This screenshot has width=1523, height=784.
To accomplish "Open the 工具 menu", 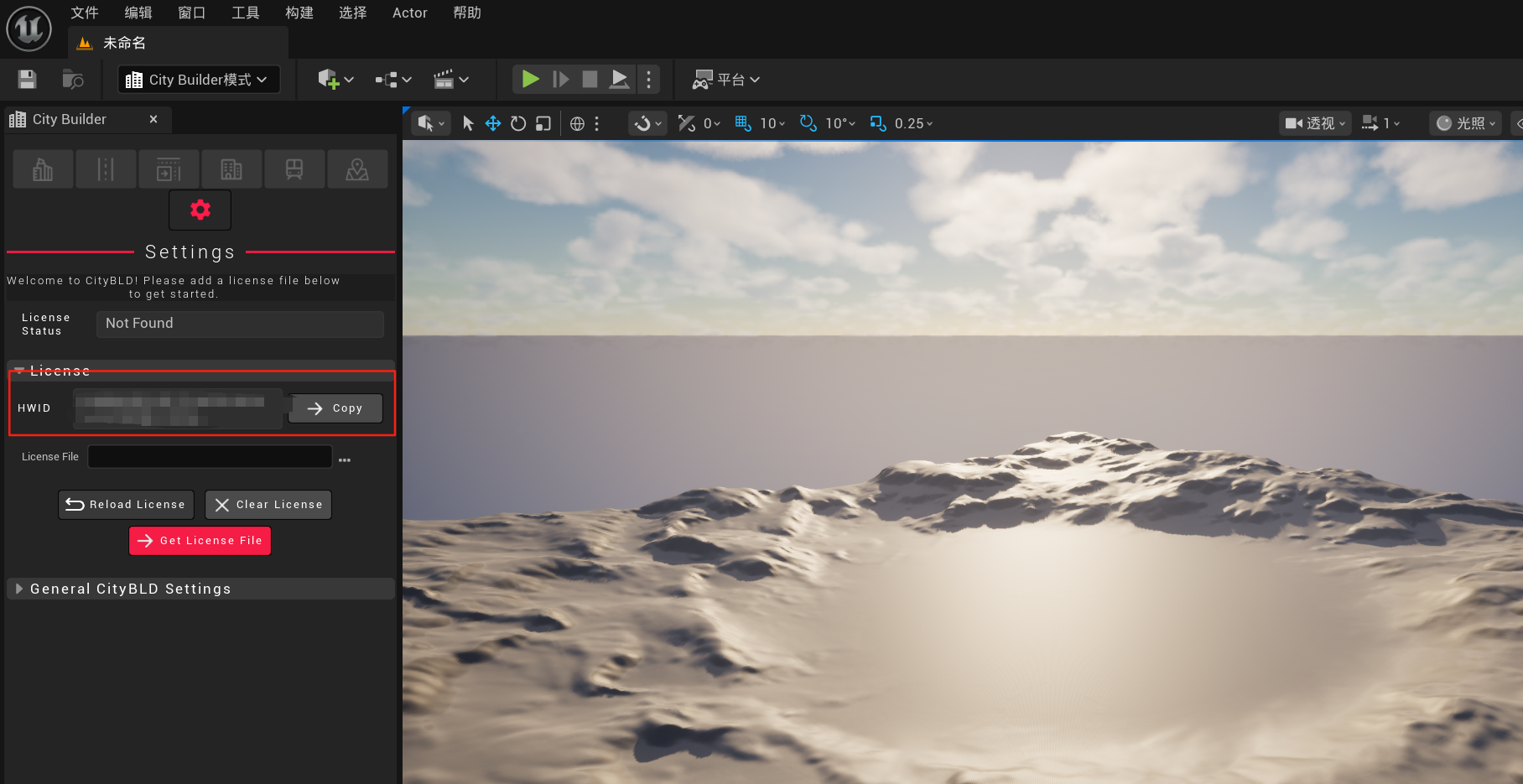I will [x=245, y=13].
